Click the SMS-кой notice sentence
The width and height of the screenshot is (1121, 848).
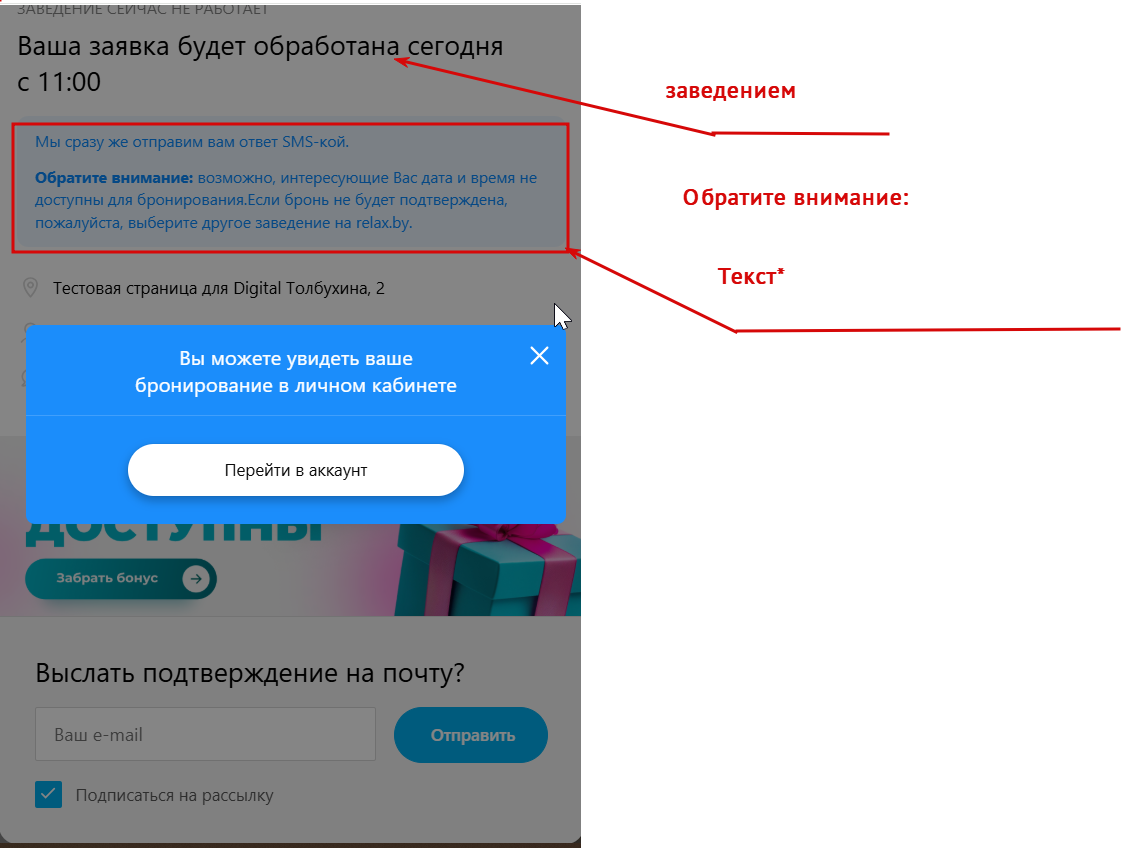(192, 142)
